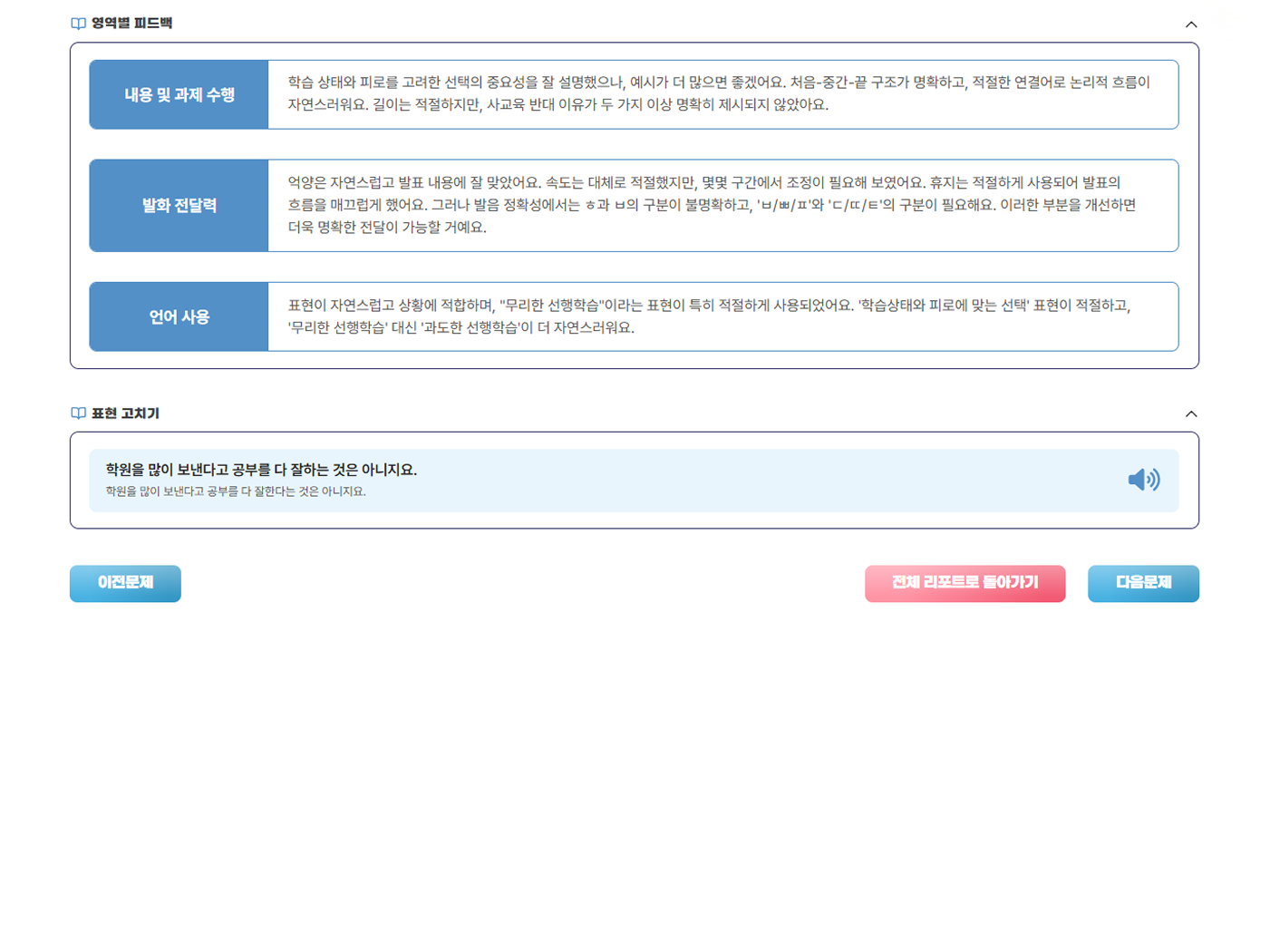This screenshot has width=1270, height=952.
Task: Click feedback text starting 억양은 자연스럽고
Action: (712, 205)
